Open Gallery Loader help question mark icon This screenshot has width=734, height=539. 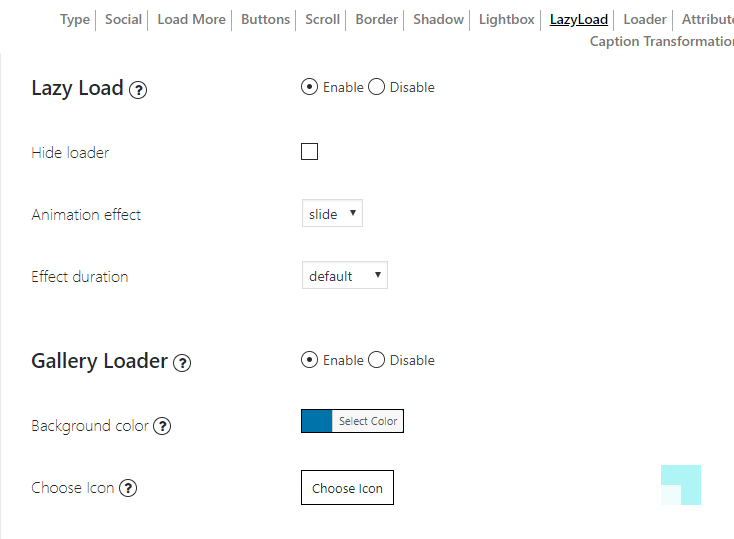[x=182, y=362]
